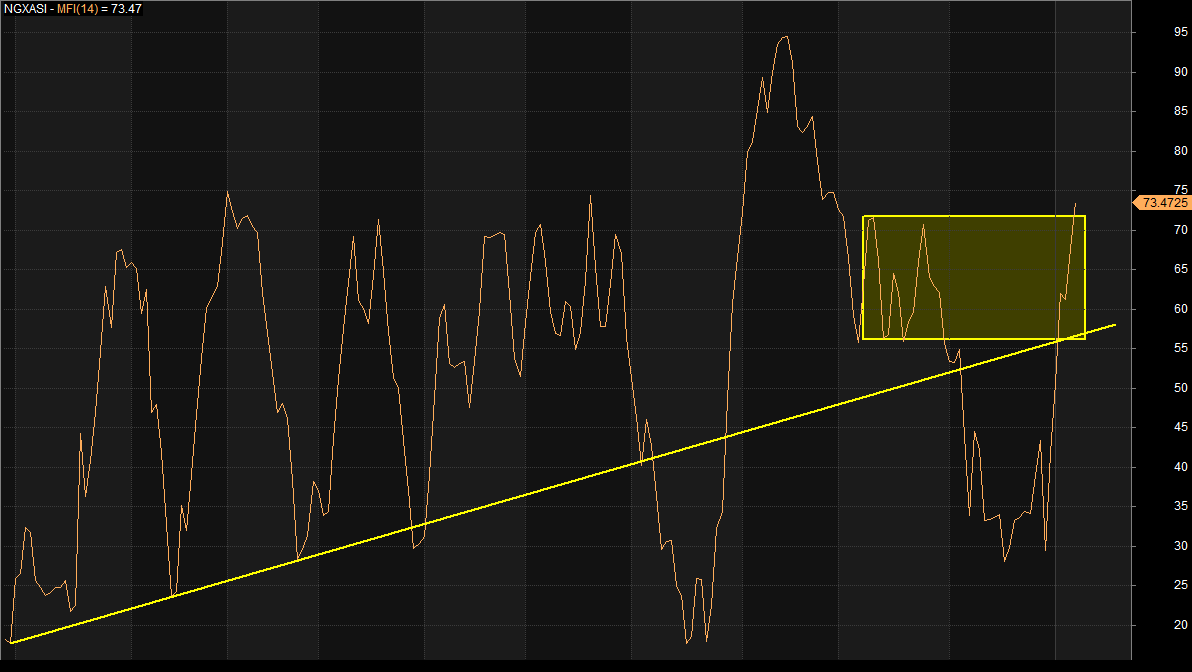Image resolution: width=1192 pixels, height=672 pixels.
Task: Click the 55 axis level label
Action: click(x=1181, y=348)
